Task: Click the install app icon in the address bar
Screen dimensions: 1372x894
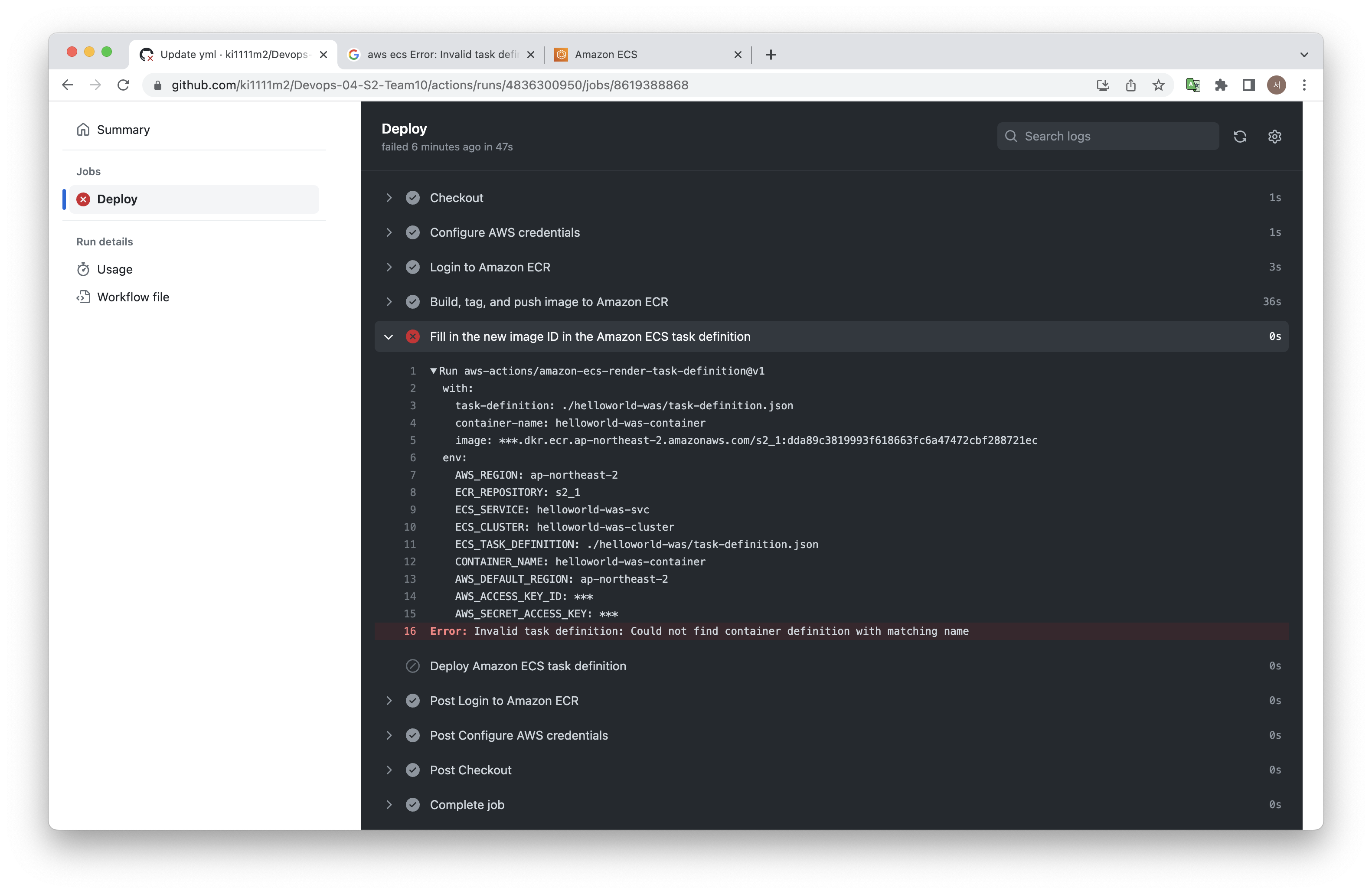Action: [1103, 85]
